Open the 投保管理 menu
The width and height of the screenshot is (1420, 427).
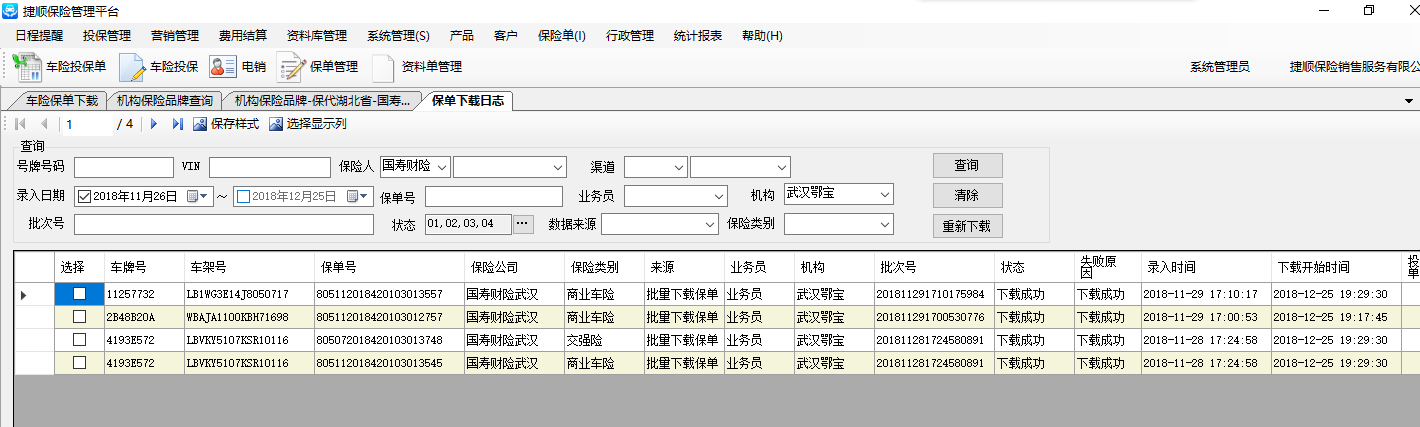[107, 36]
